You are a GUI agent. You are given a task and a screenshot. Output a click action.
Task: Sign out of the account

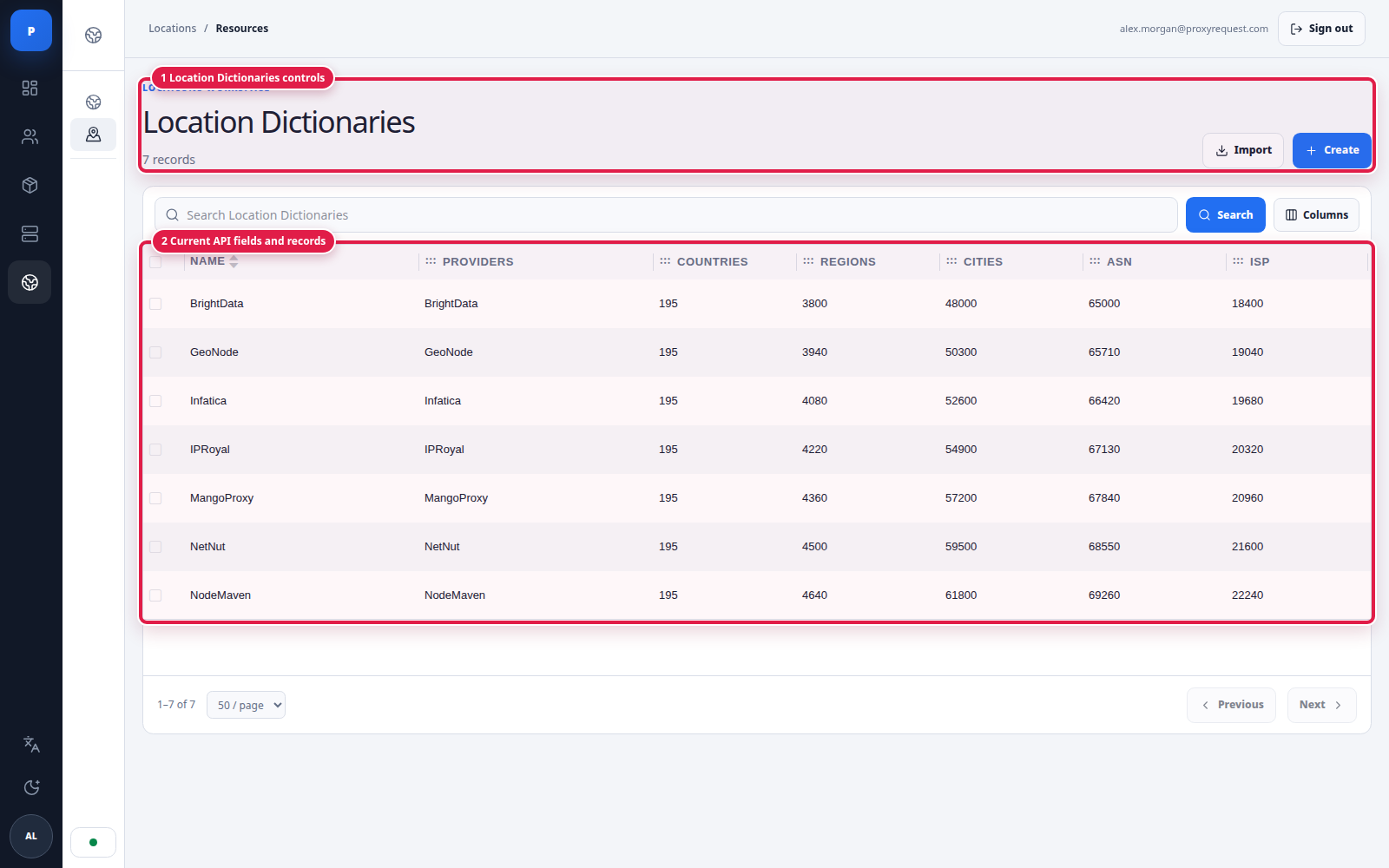pos(1321,29)
